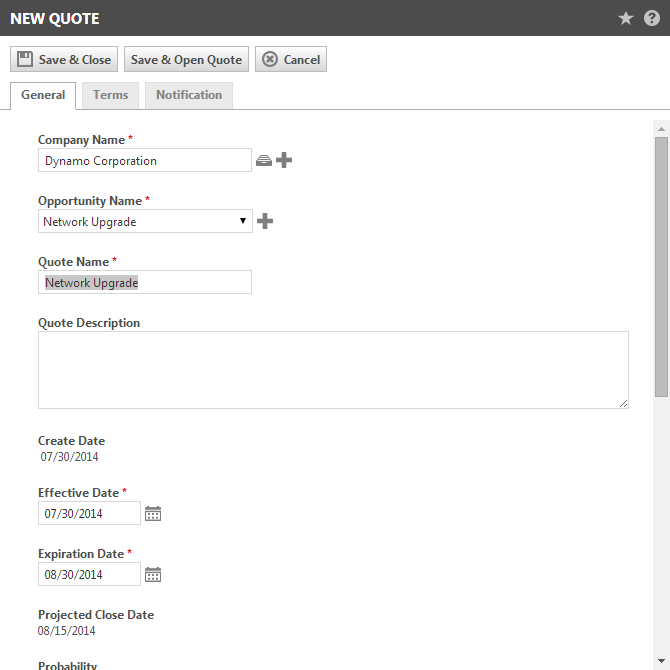Click the floppy disk icon on Save & Close
Image resolution: width=670 pixels, height=670 pixels.
pyautogui.click(x=25, y=59)
